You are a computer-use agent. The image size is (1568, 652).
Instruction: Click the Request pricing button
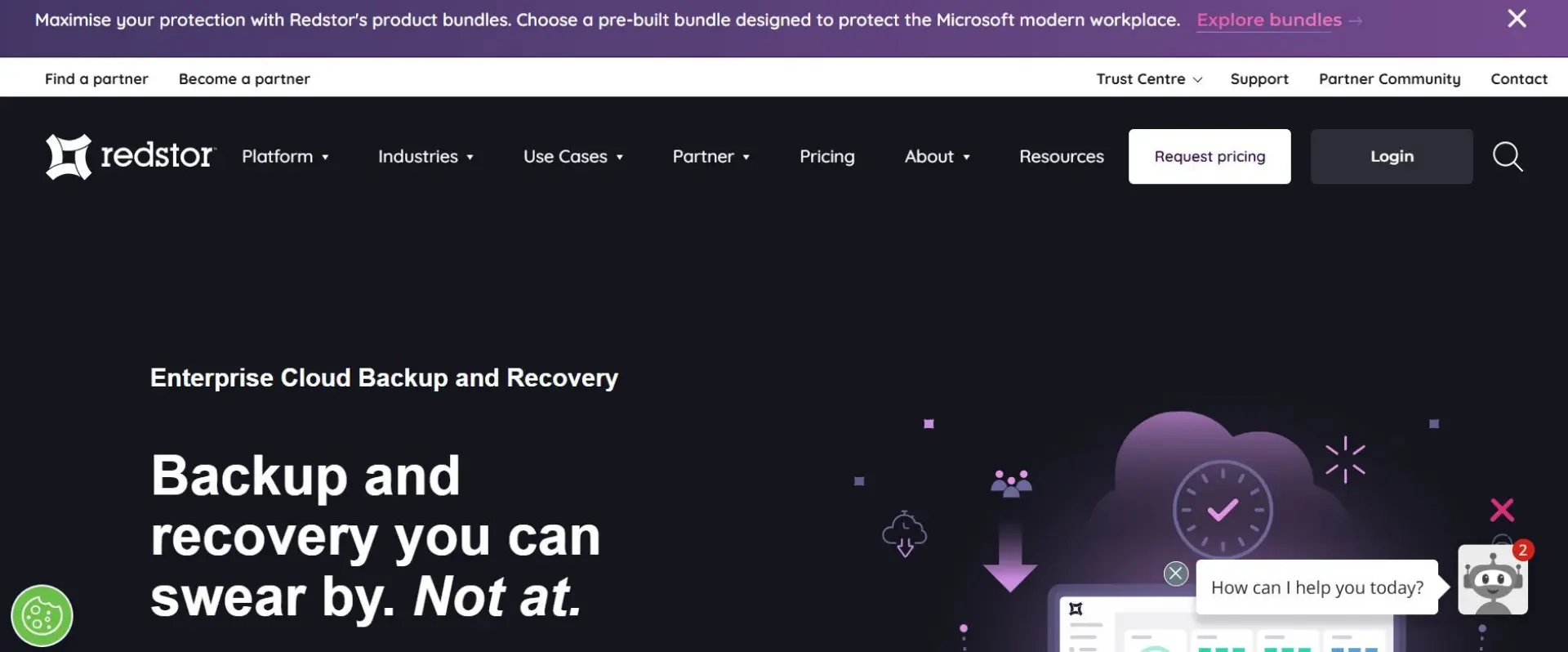click(1209, 156)
